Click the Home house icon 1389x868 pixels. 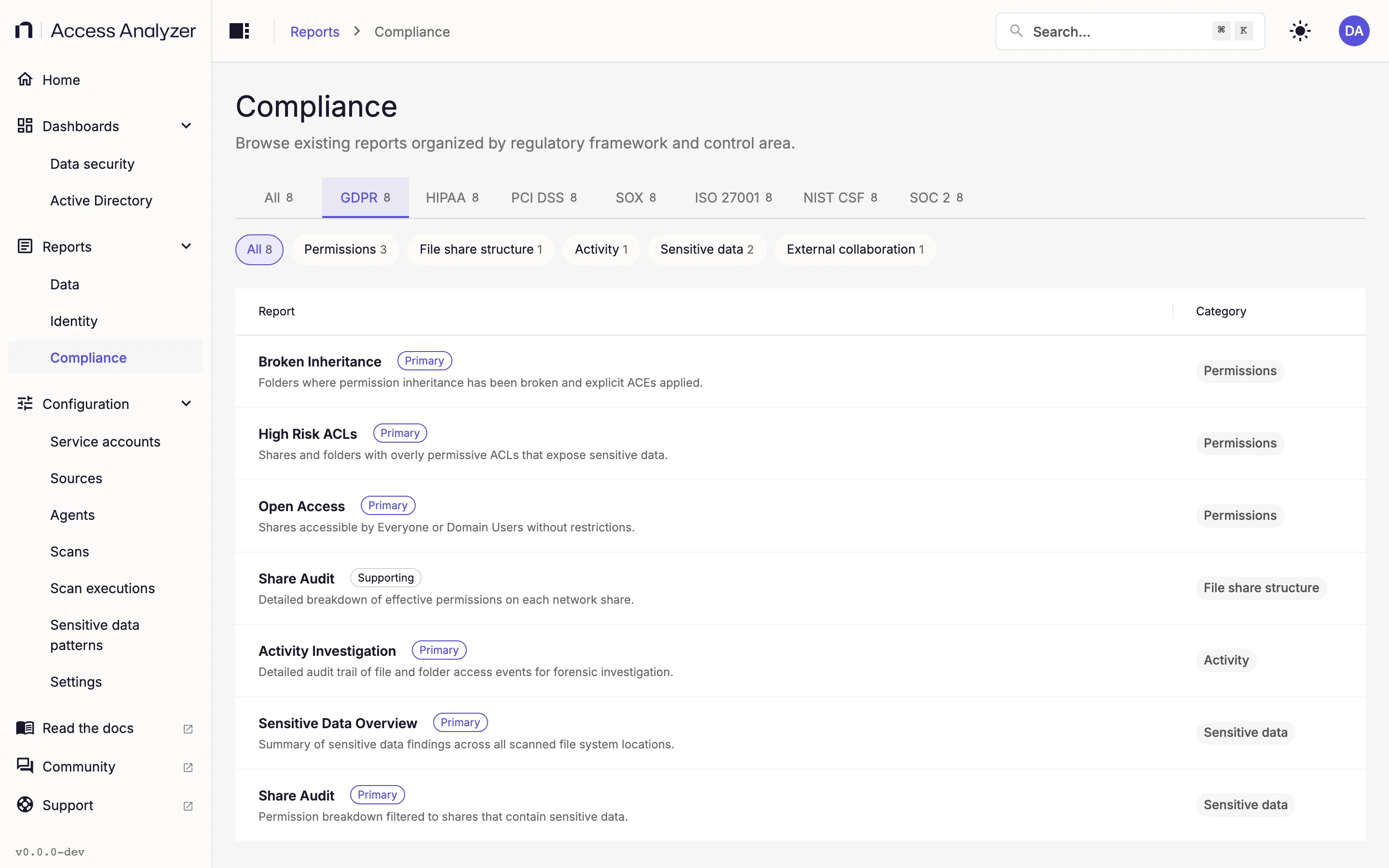point(25,79)
